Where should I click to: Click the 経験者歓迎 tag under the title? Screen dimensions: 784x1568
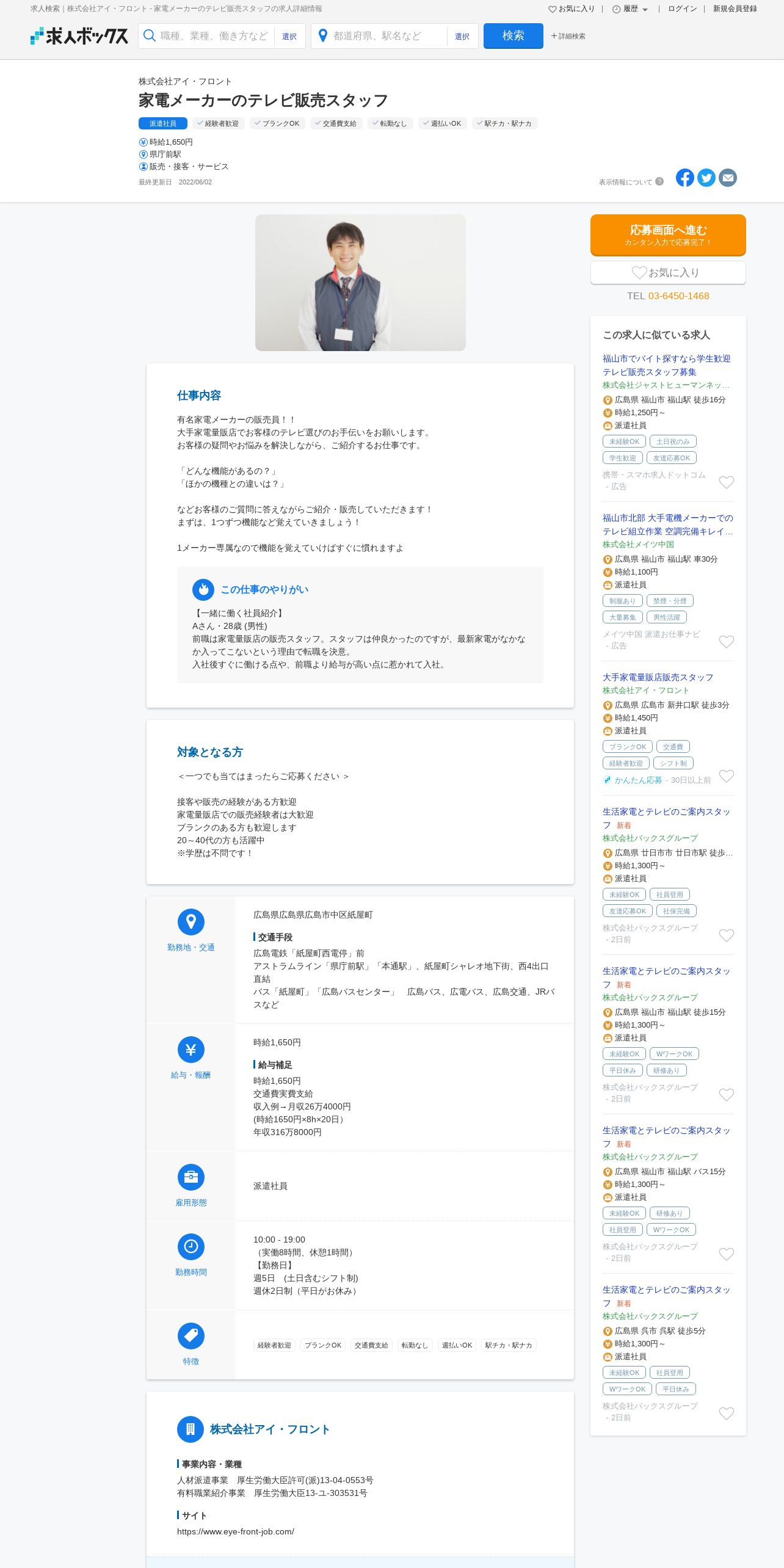219,123
